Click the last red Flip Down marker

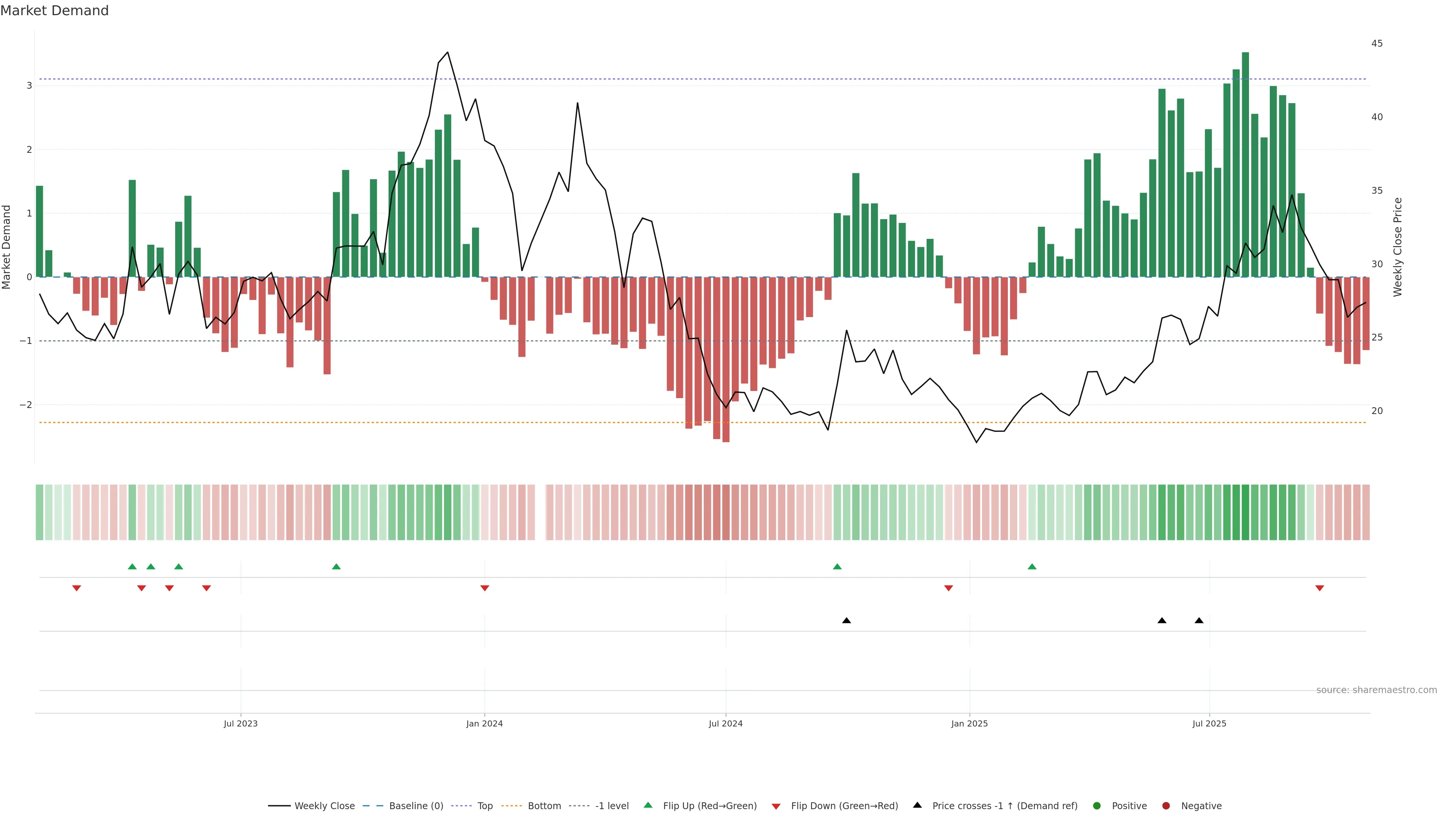[x=1320, y=588]
